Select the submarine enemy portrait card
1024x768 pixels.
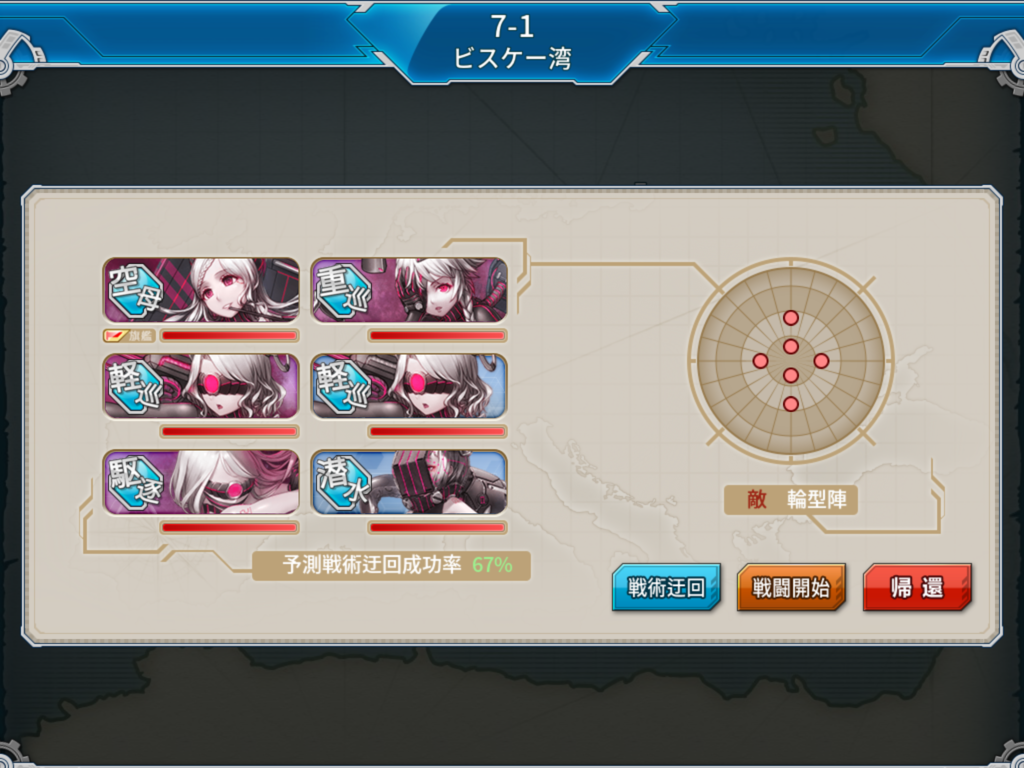click(409, 482)
